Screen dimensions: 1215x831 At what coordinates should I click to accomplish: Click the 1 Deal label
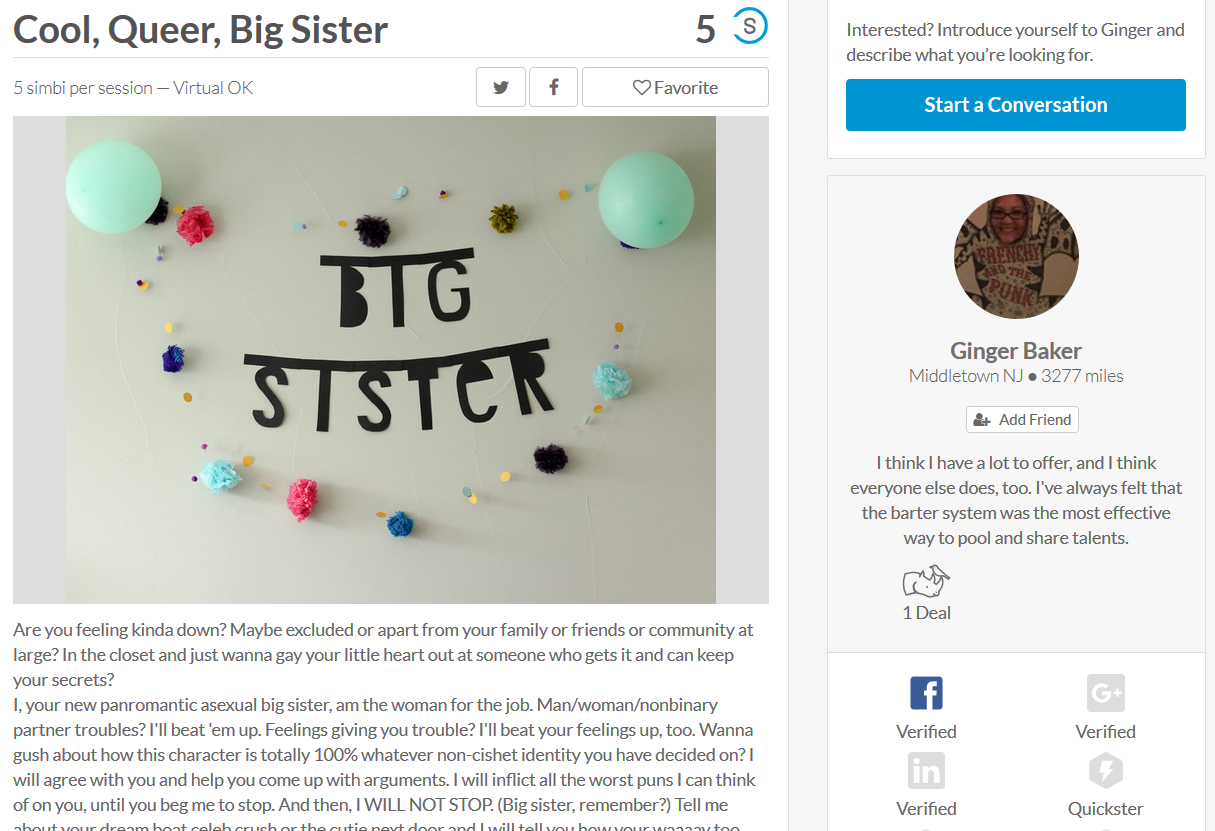click(926, 612)
